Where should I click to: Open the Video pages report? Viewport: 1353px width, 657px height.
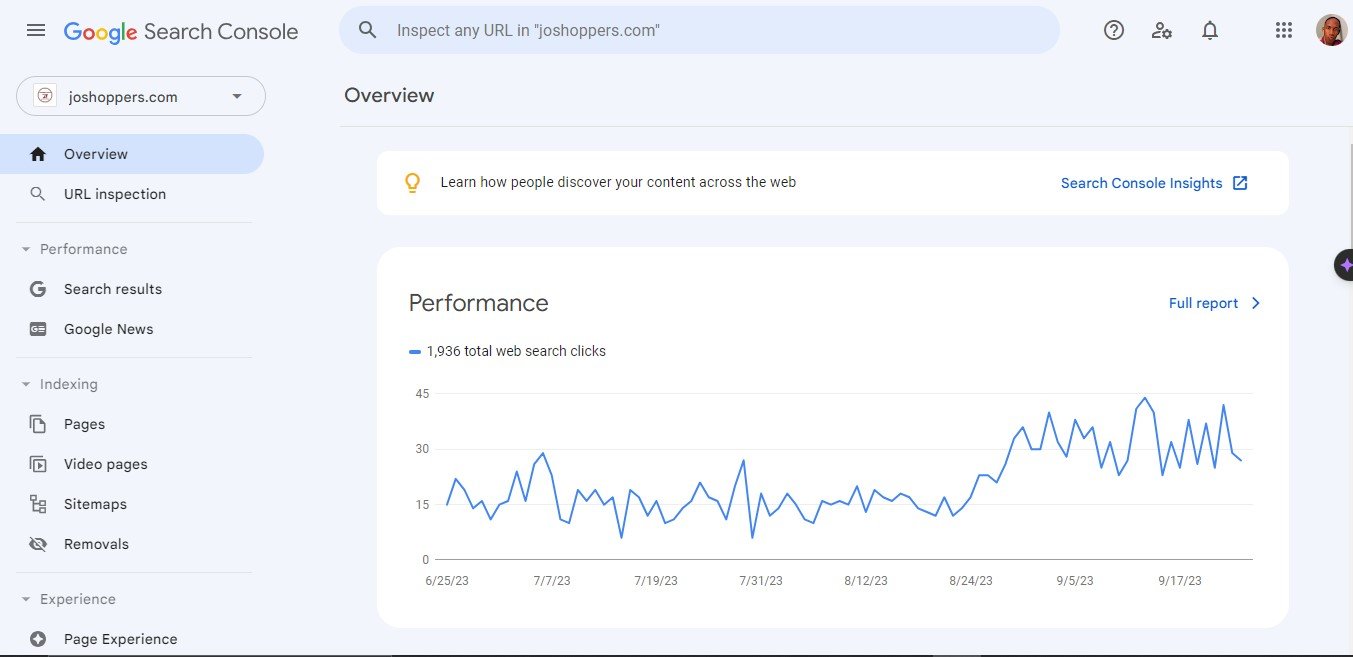pyautogui.click(x=132, y=464)
